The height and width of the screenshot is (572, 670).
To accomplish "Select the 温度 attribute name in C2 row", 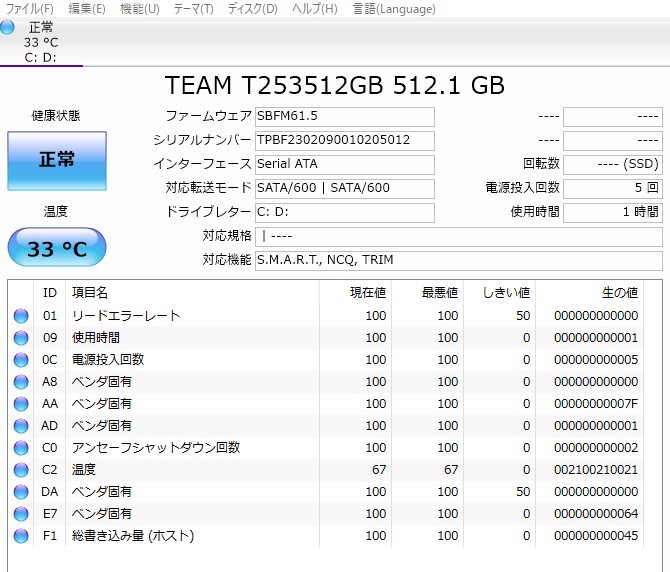I will pos(84,470).
